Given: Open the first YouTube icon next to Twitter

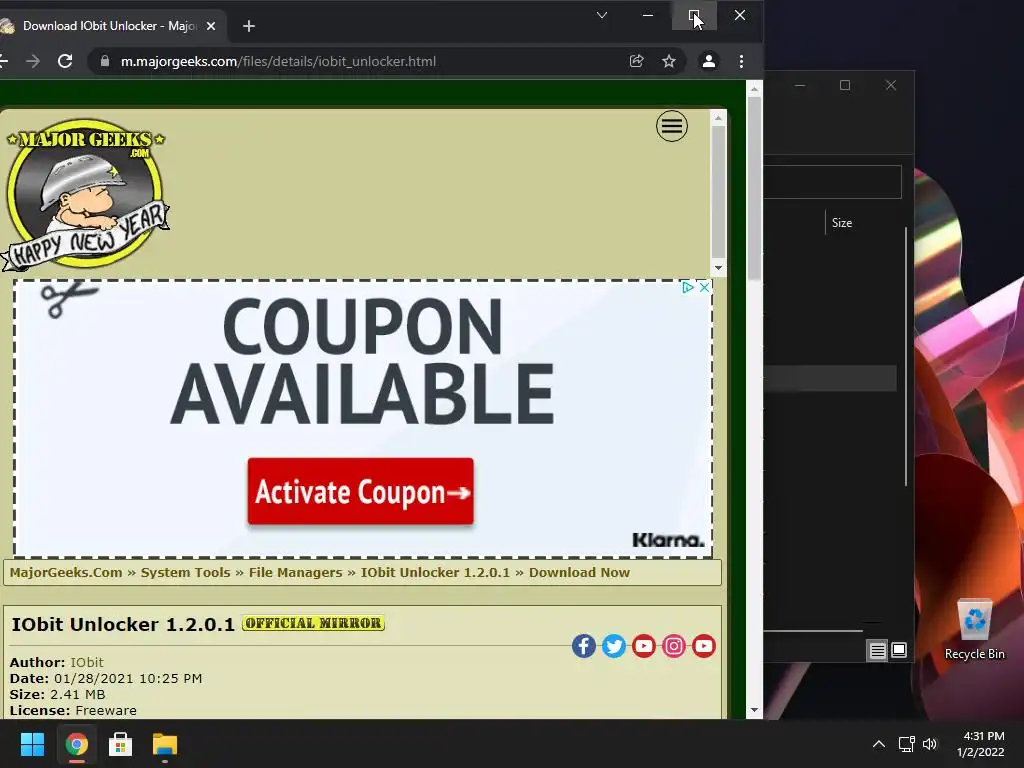Looking at the screenshot, I should pyautogui.click(x=643, y=646).
